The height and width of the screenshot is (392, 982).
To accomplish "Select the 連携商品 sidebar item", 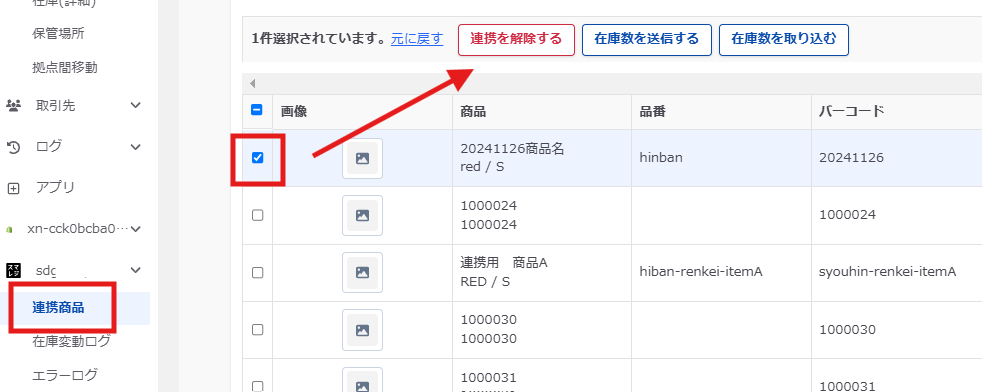I will pyautogui.click(x=58, y=307).
